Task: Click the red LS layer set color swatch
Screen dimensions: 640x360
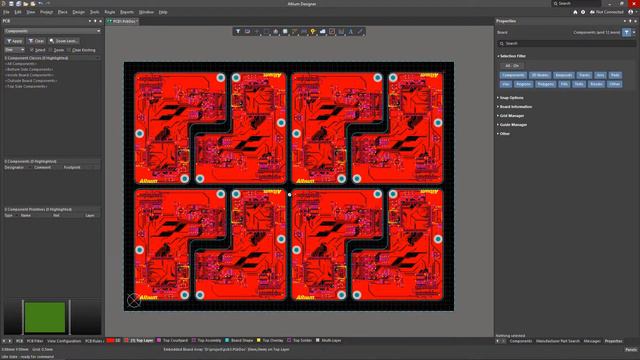Action: (x=110, y=340)
